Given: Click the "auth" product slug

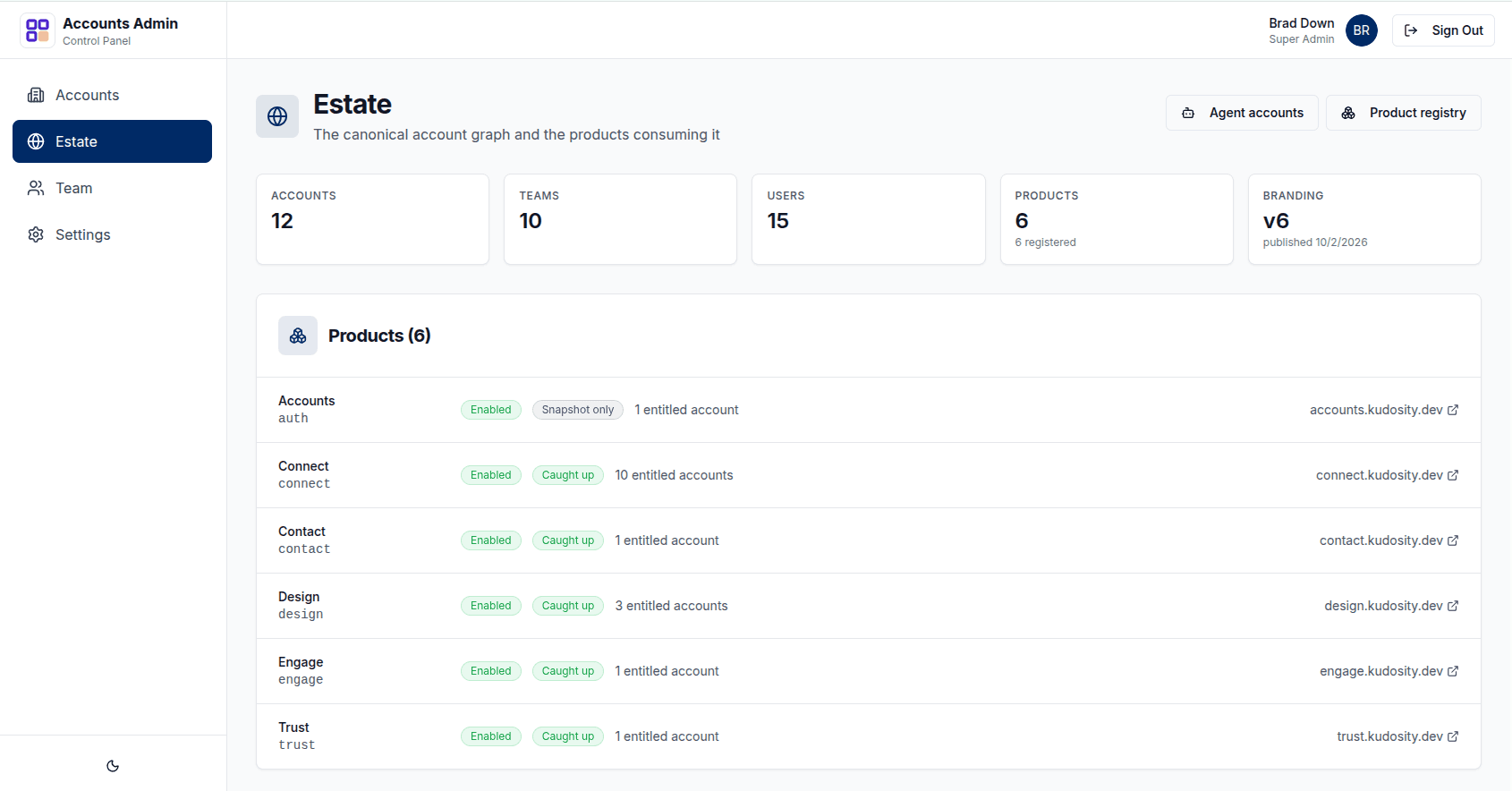Looking at the screenshot, I should pos(293,419).
